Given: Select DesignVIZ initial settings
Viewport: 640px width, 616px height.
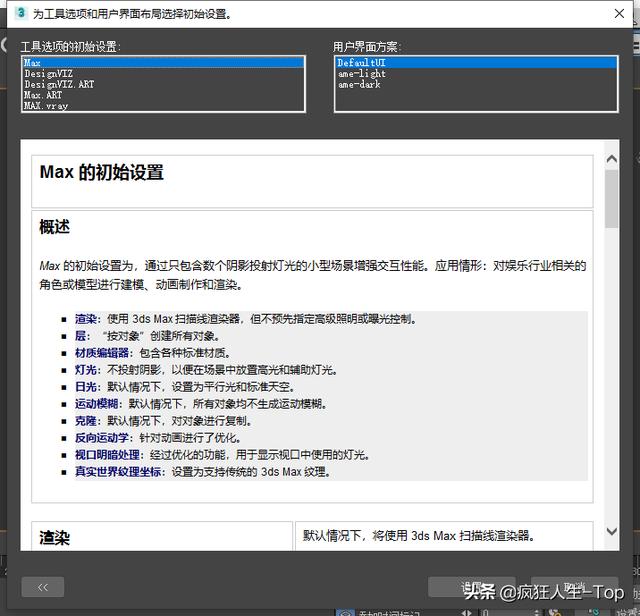Looking at the screenshot, I should [x=48, y=74].
